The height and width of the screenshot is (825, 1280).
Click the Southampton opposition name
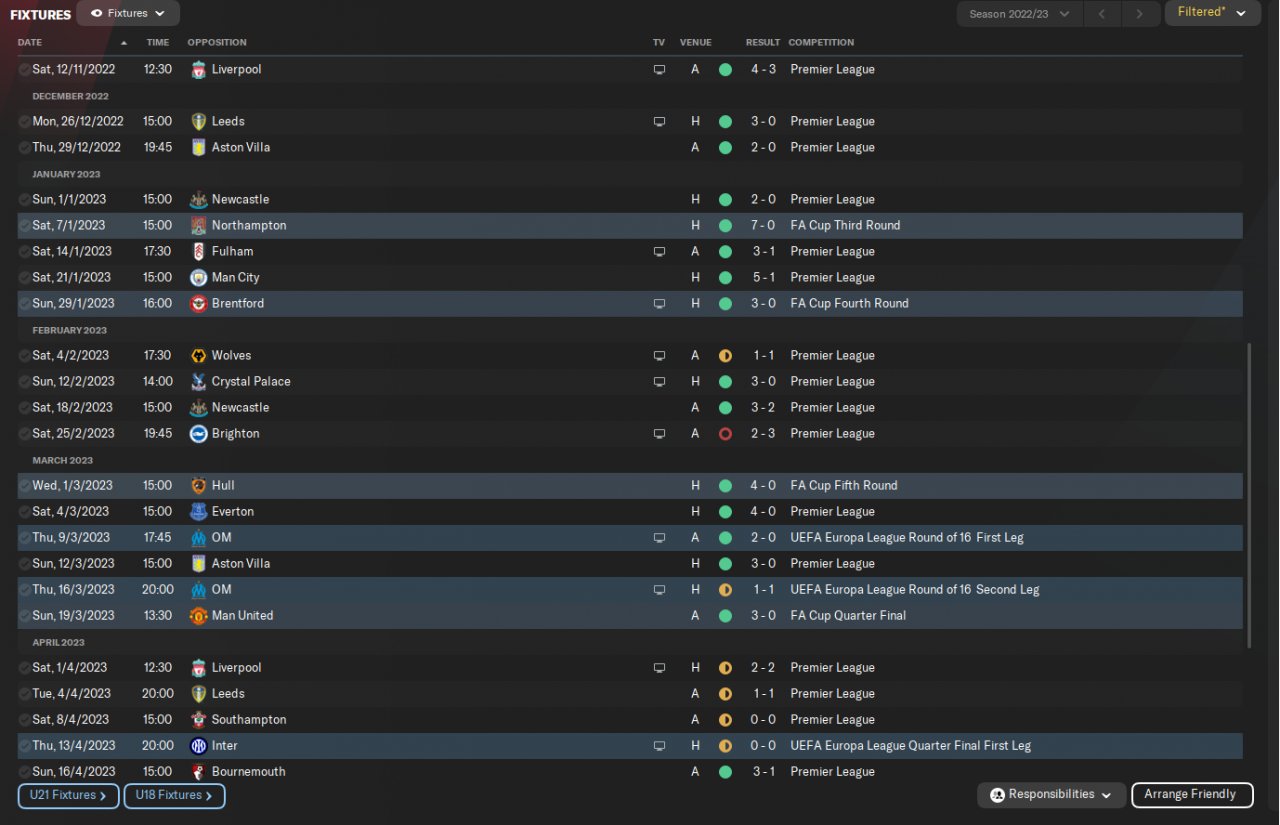(x=249, y=720)
